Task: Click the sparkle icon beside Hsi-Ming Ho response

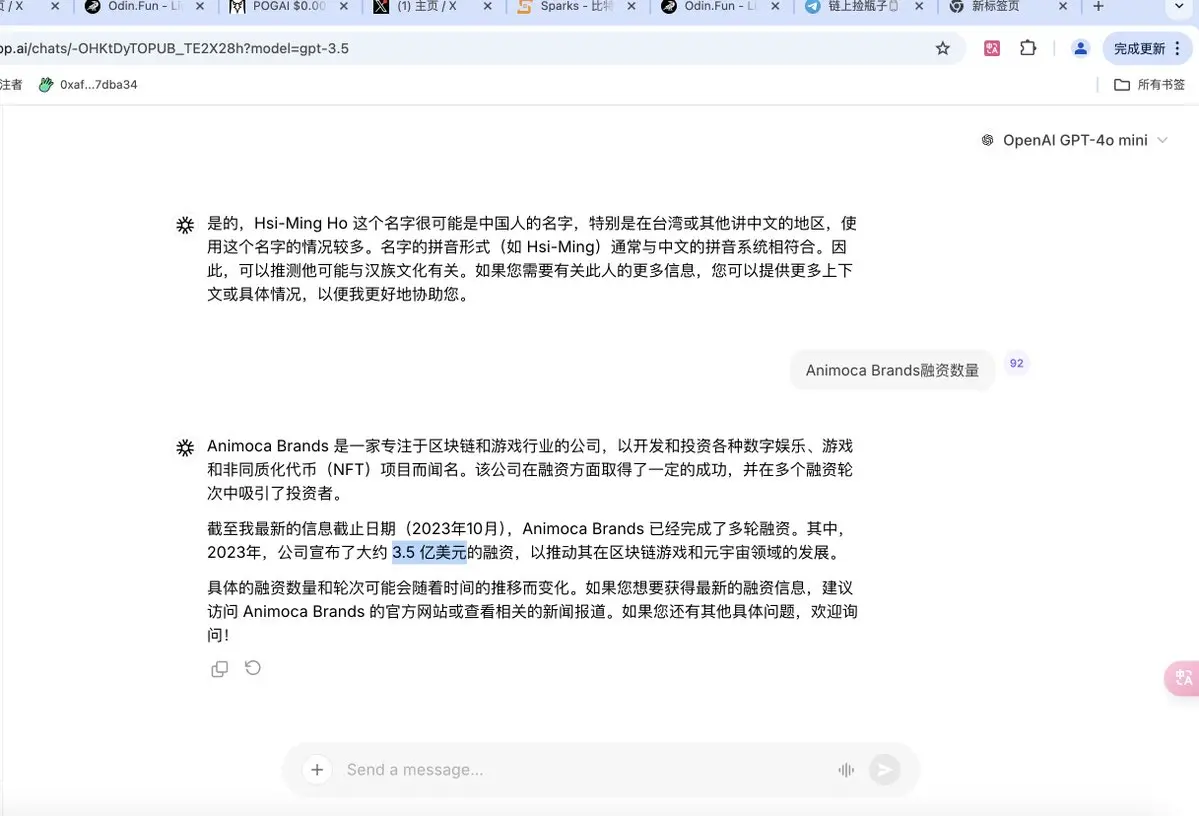Action: click(x=185, y=225)
